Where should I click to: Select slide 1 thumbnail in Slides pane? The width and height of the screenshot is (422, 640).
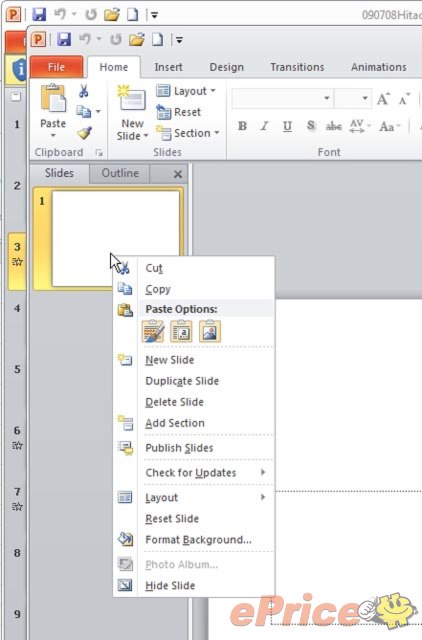[116, 238]
